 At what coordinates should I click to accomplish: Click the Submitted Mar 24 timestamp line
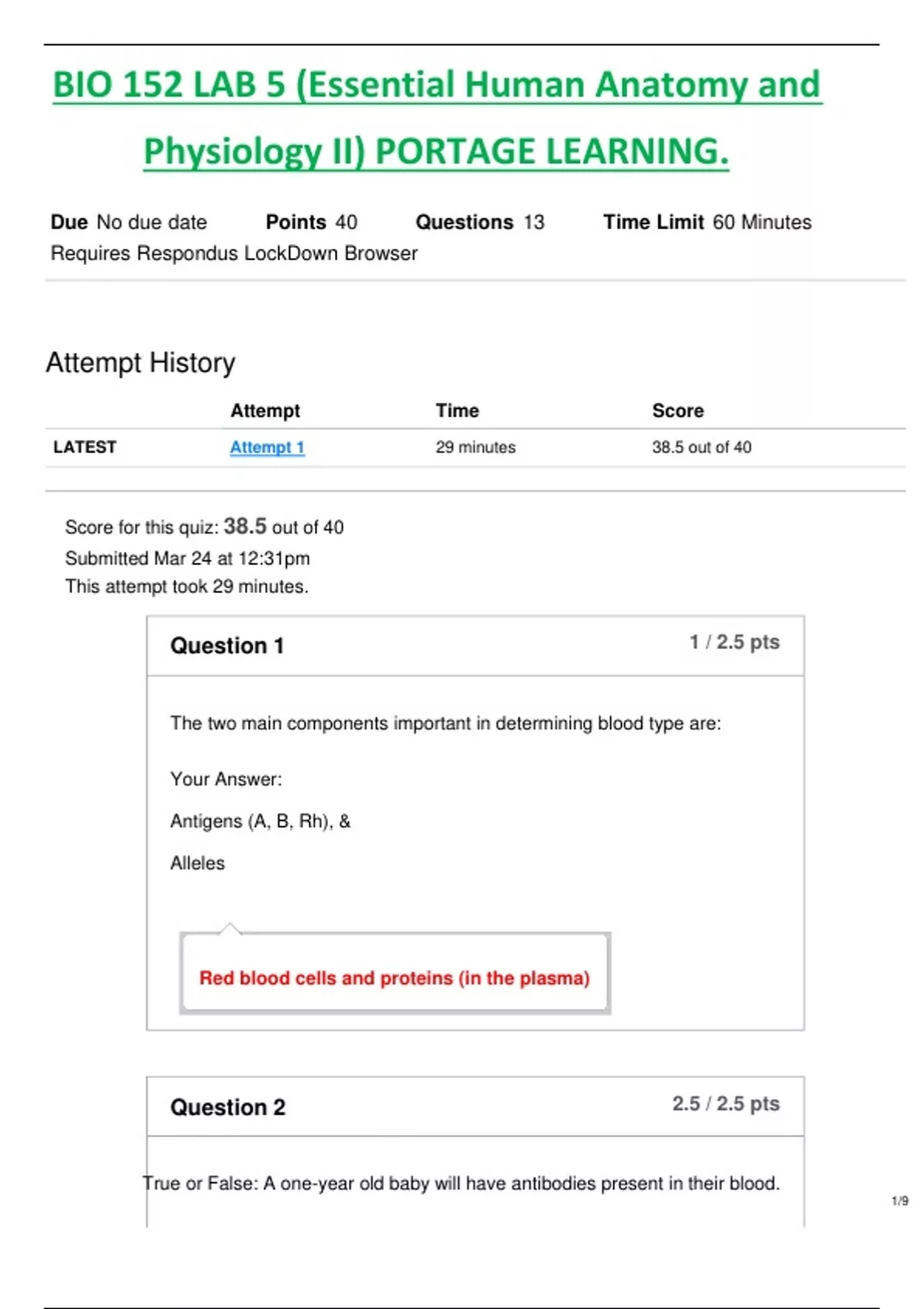[187, 558]
